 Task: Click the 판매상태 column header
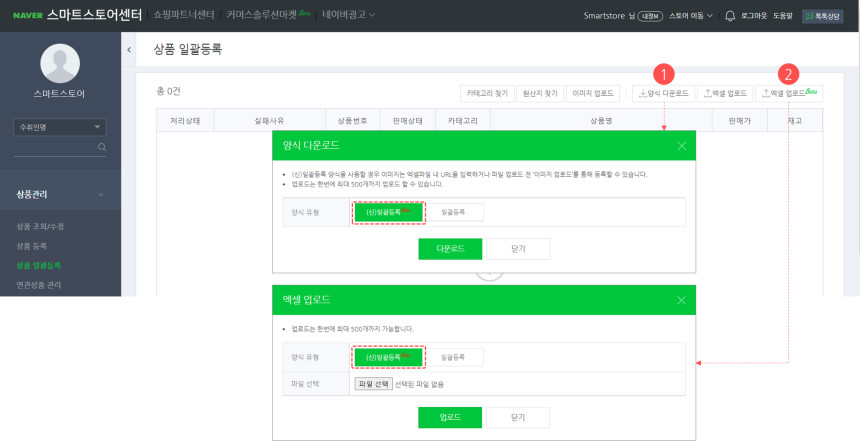pyautogui.click(x=408, y=121)
